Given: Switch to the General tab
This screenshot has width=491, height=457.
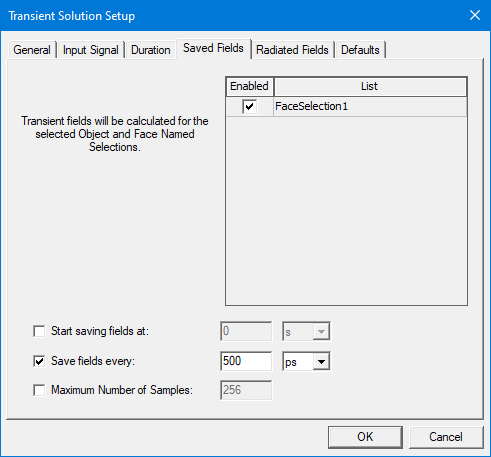Looking at the screenshot, I should (32, 50).
